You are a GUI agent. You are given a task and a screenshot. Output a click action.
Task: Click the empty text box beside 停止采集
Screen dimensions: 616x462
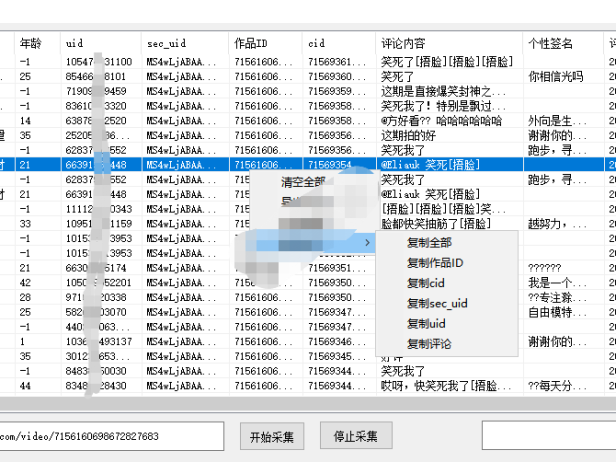(549, 435)
